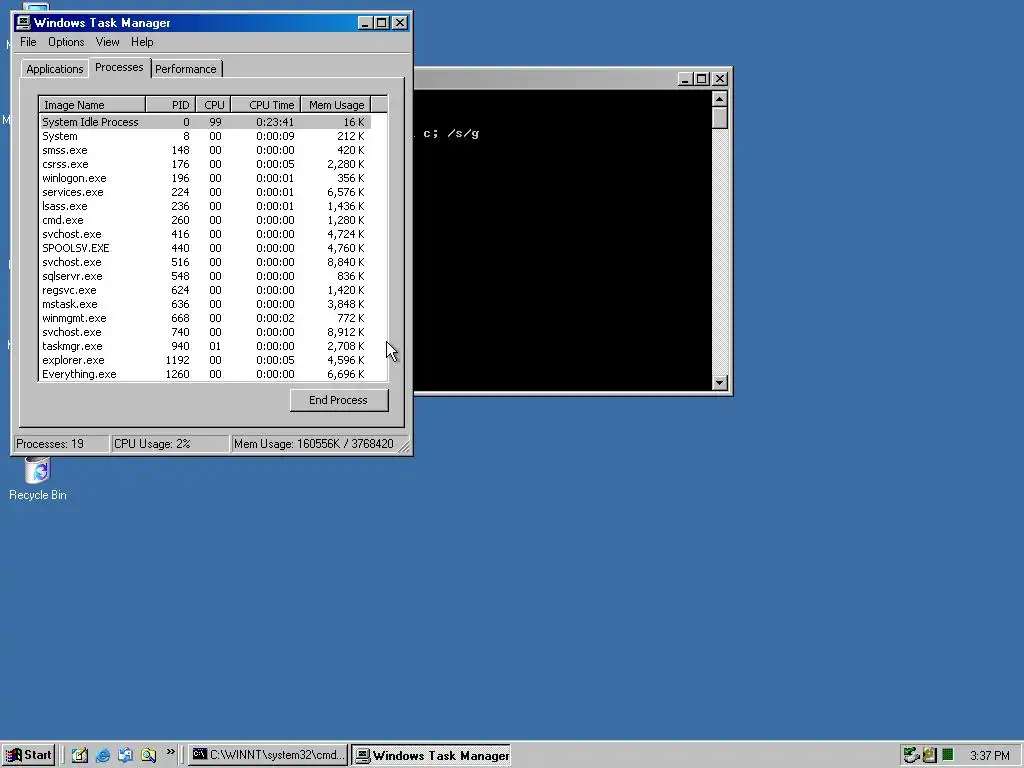
Task: Select svchost.exe with PID 740
Action: (204, 332)
